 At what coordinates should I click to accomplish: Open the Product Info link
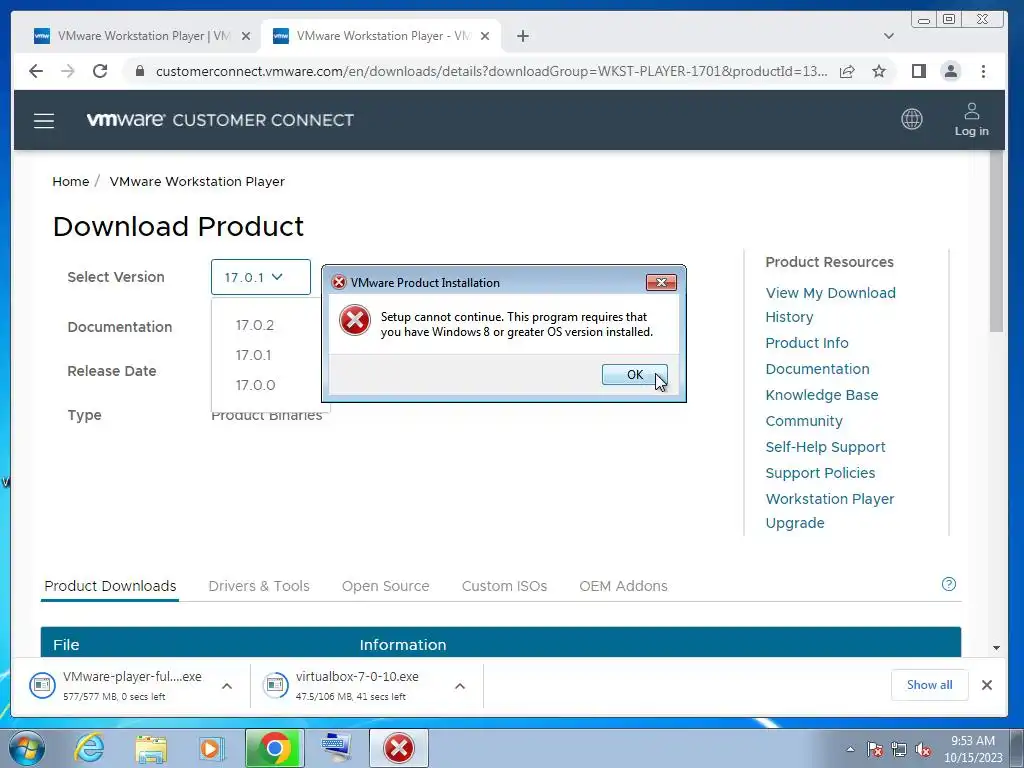coord(807,343)
